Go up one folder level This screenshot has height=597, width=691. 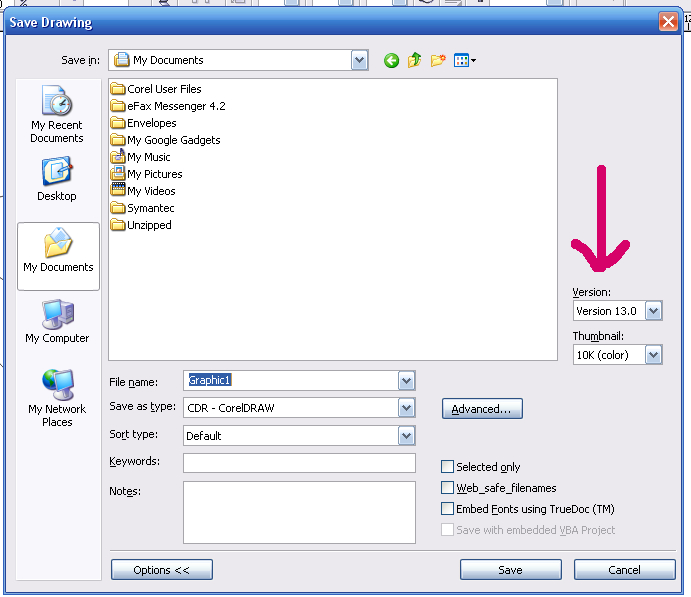[414, 60]
